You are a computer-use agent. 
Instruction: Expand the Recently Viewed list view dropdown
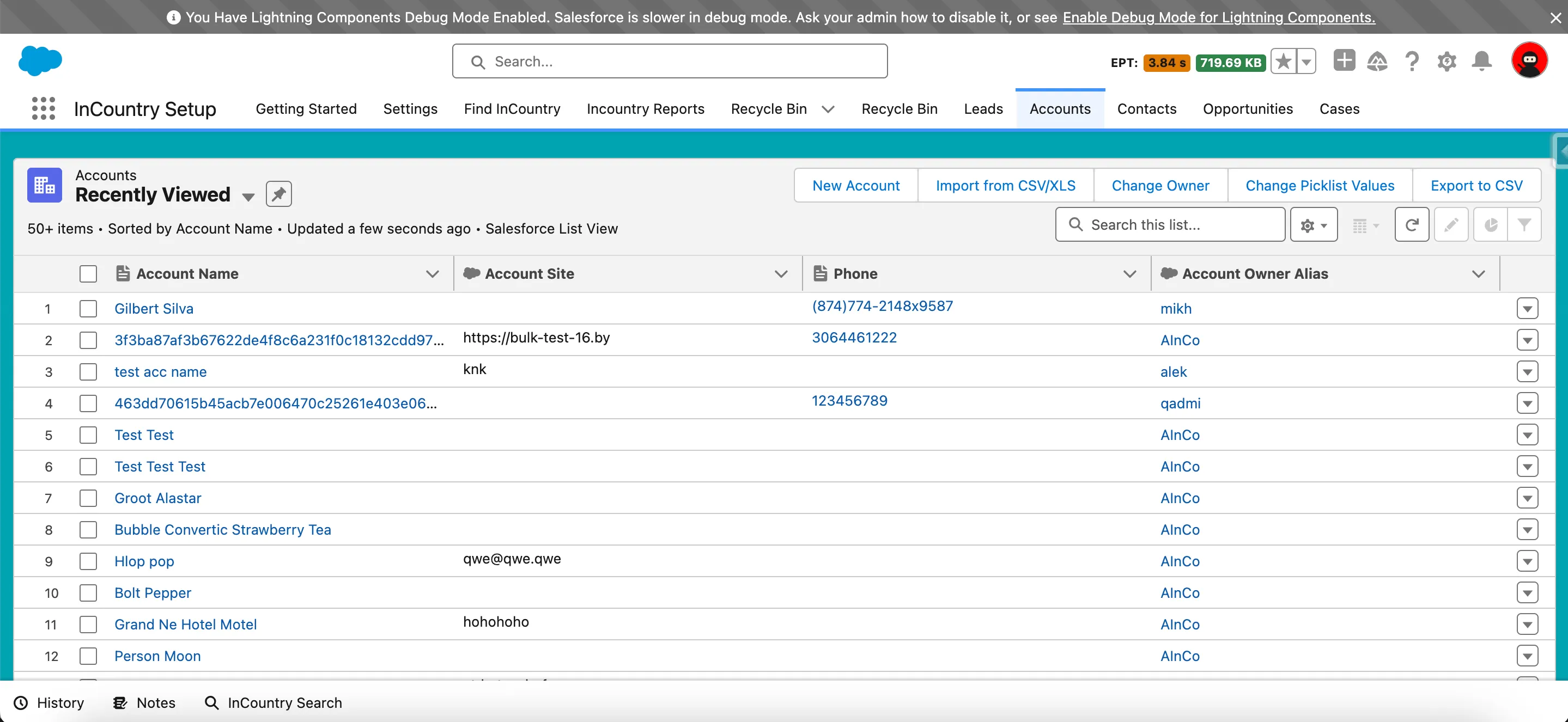coord(248,197)
